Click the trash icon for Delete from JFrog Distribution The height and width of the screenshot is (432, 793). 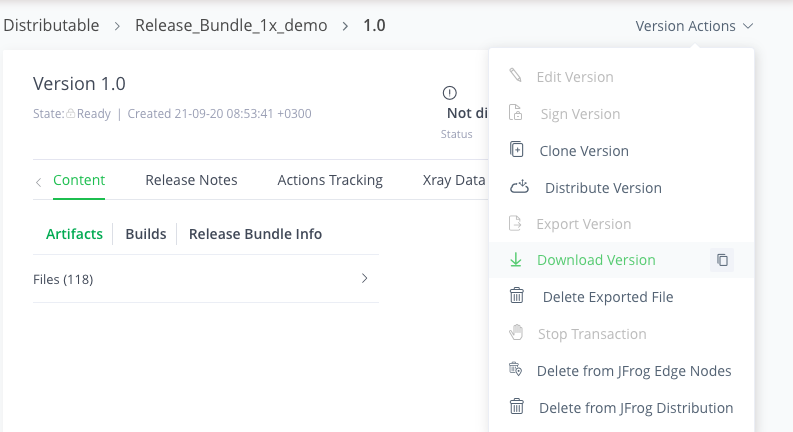516,406
